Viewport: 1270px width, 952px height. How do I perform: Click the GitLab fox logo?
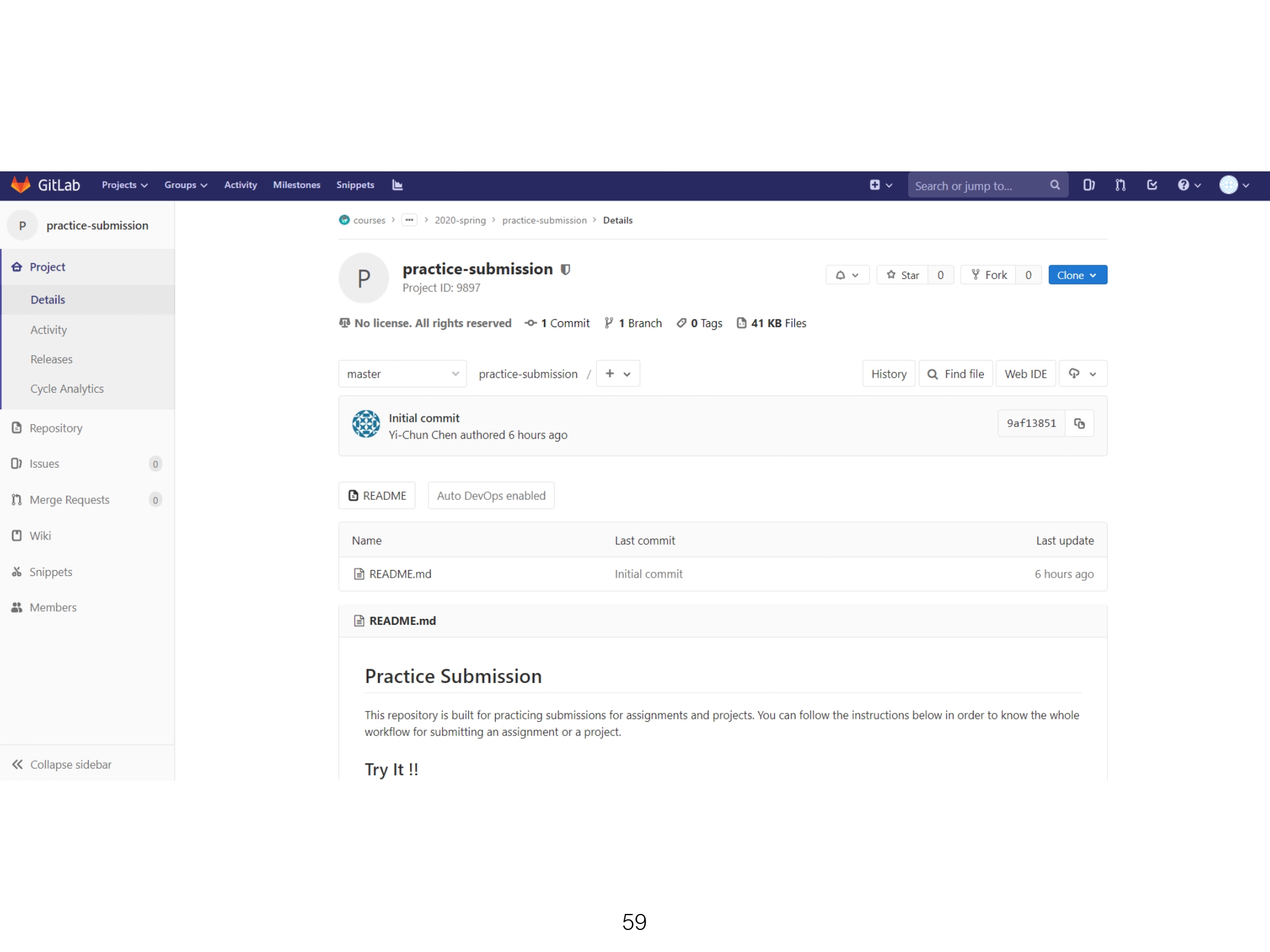[21, 185]
